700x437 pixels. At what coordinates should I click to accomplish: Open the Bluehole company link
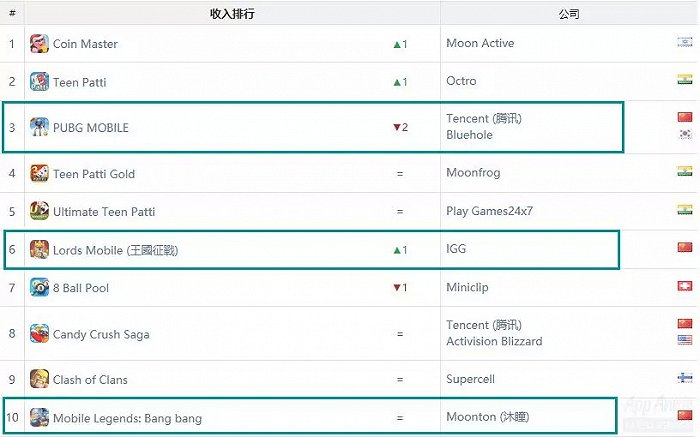pos(469,135)
